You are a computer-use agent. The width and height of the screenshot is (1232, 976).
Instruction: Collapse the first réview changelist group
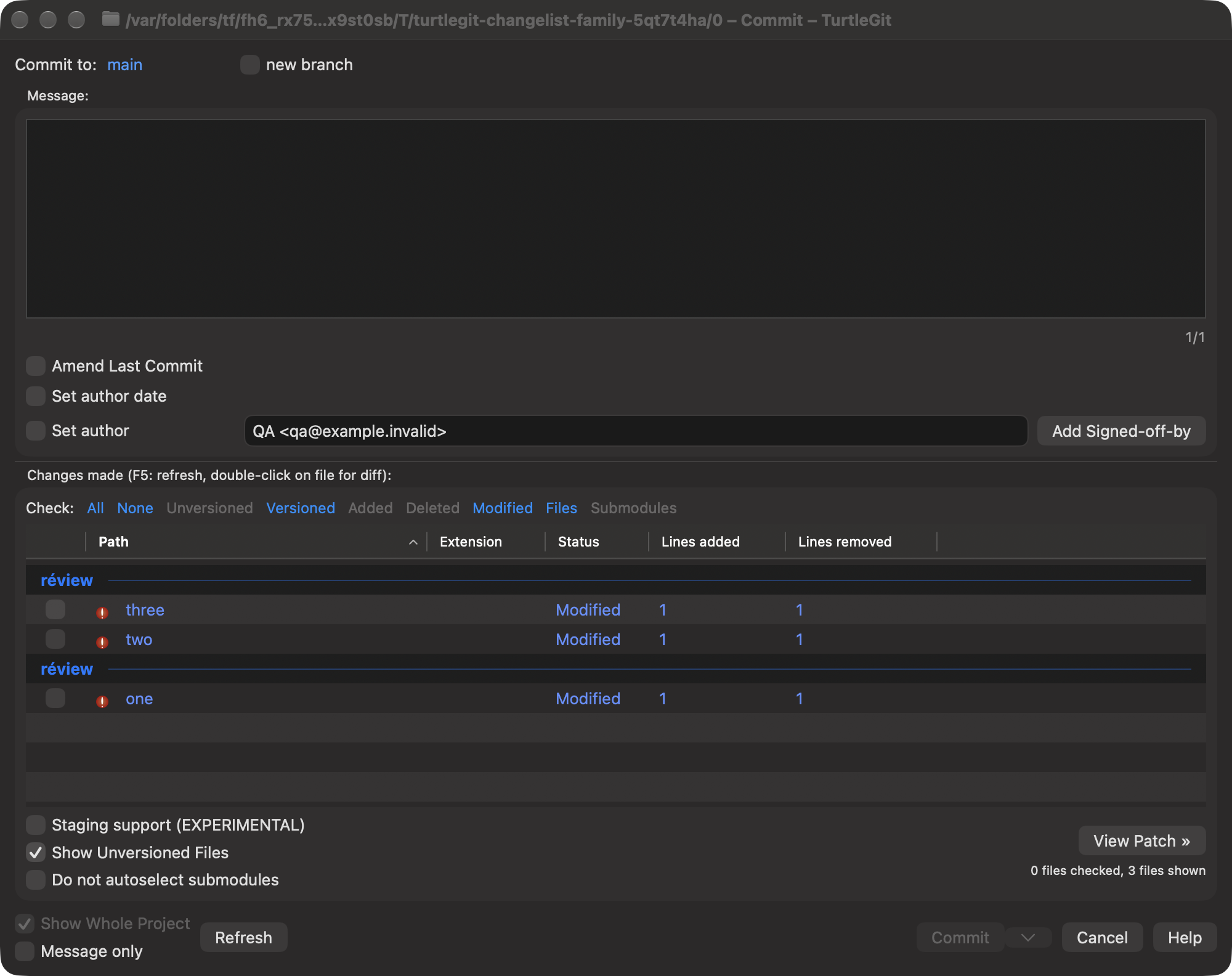[x=67, y=580]
